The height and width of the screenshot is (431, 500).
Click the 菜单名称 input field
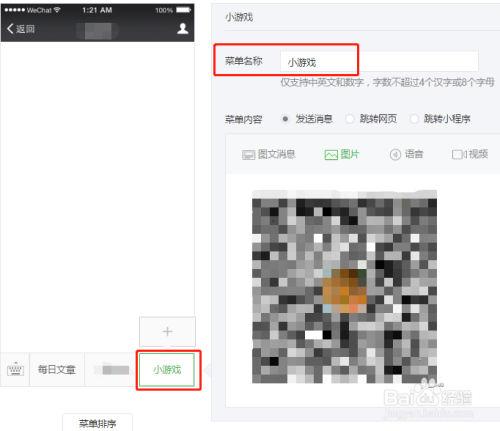click(379, 61)
